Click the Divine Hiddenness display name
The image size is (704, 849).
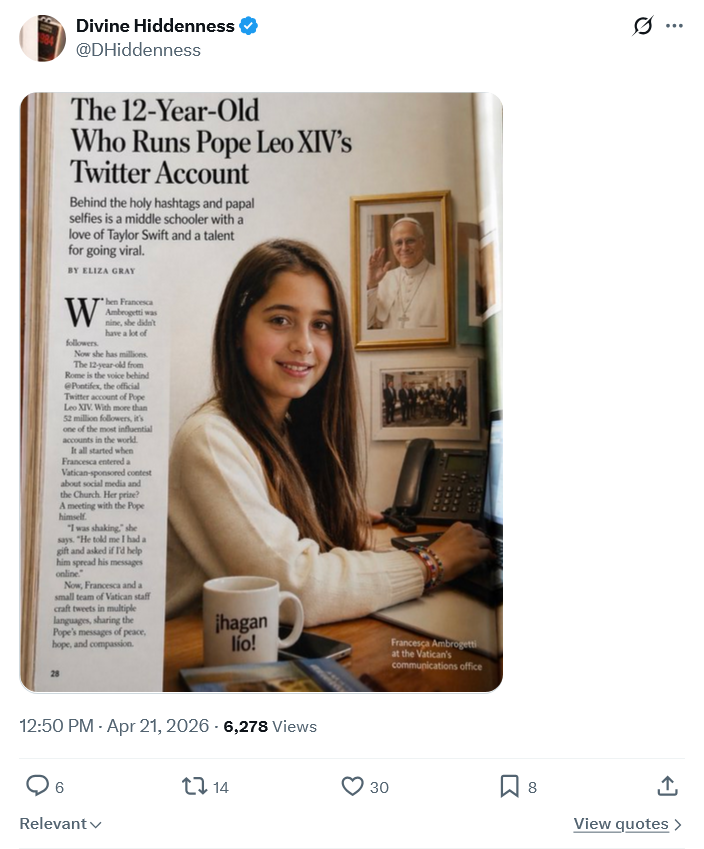coord(155,26)
